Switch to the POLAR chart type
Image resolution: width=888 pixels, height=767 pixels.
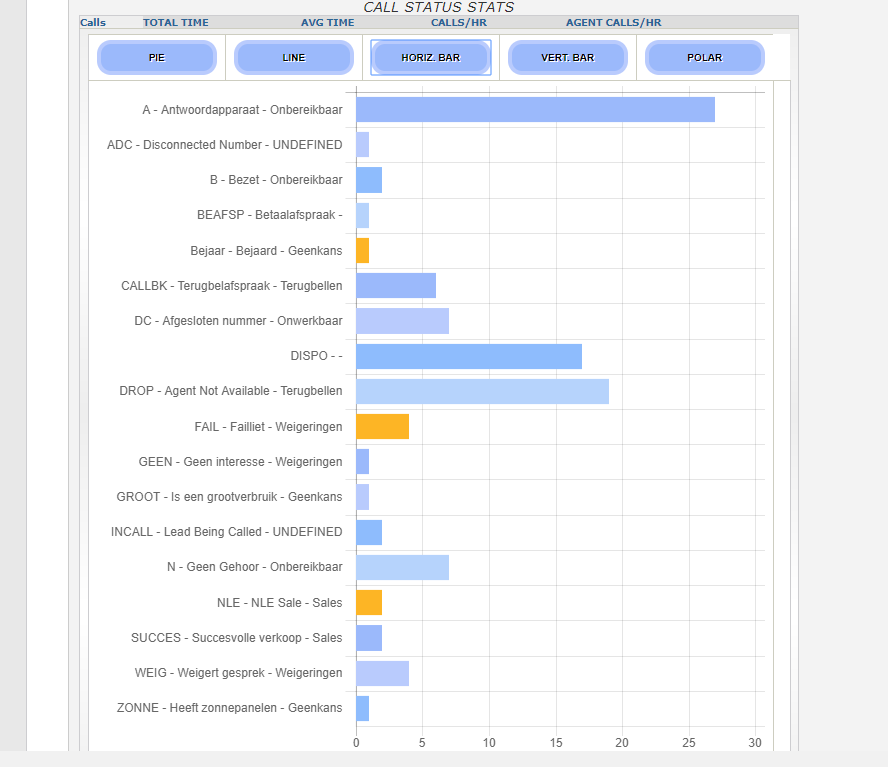tap(705, 58)
